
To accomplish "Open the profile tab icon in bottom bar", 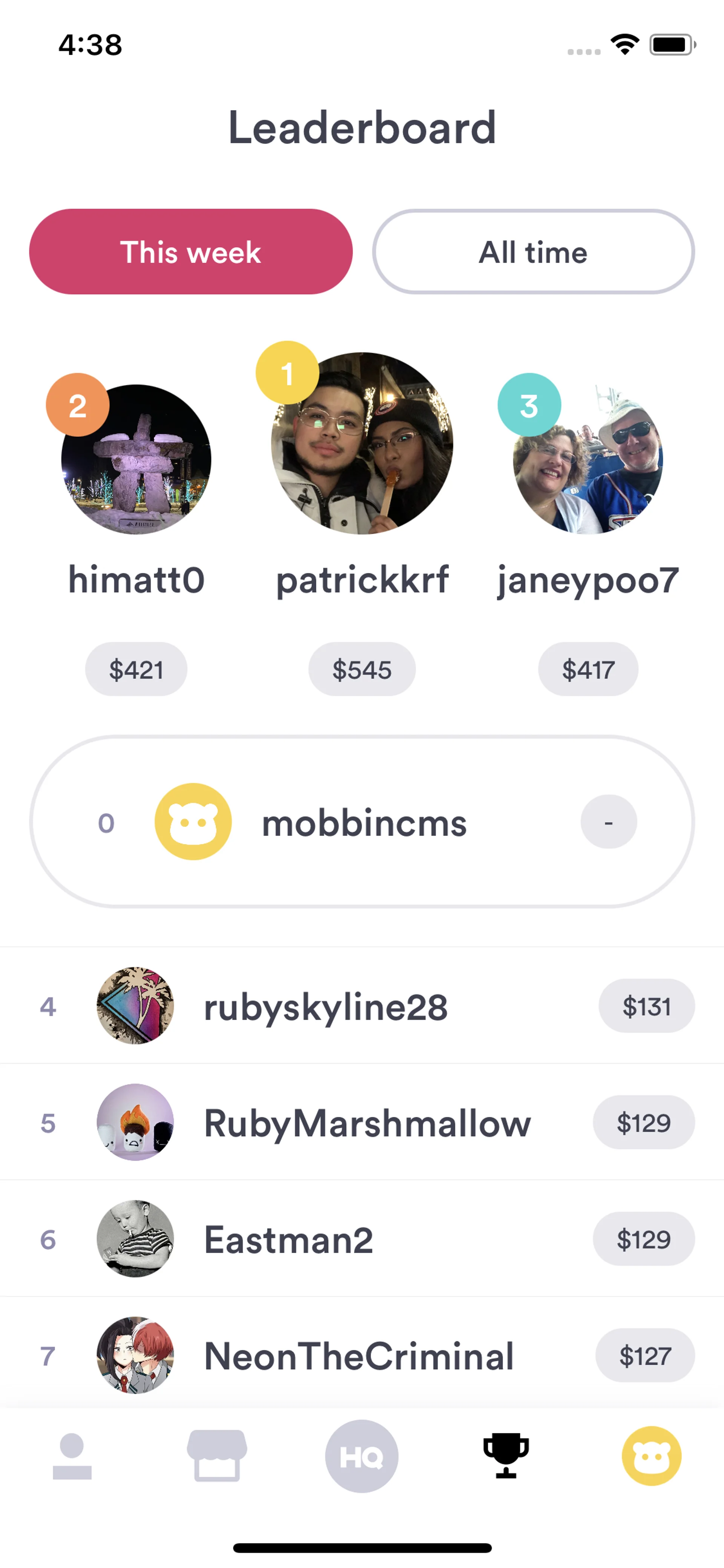I will pos(72,1456).
